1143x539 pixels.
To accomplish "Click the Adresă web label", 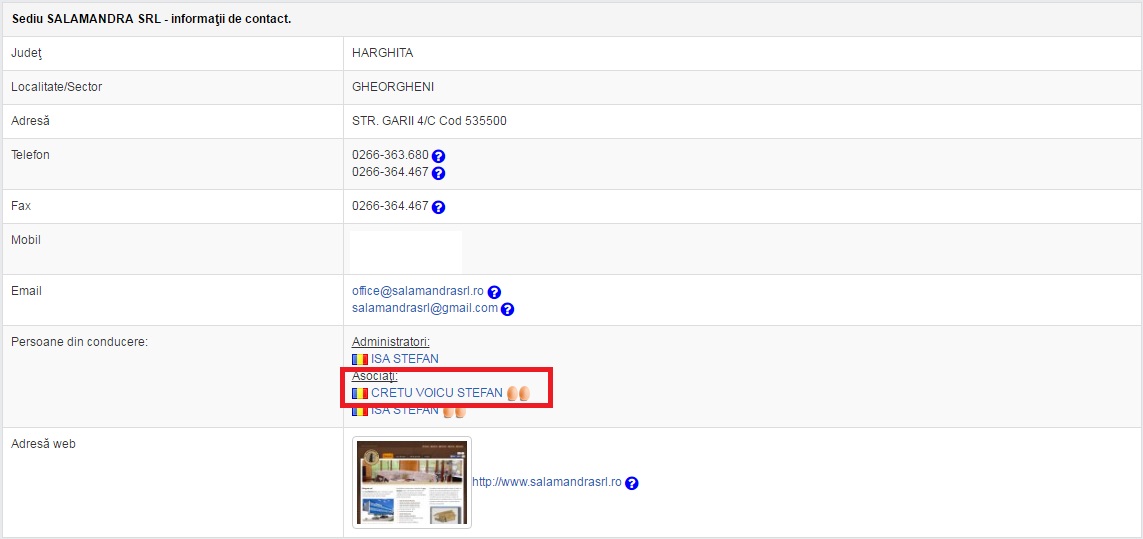I will (x=44, y=443).
